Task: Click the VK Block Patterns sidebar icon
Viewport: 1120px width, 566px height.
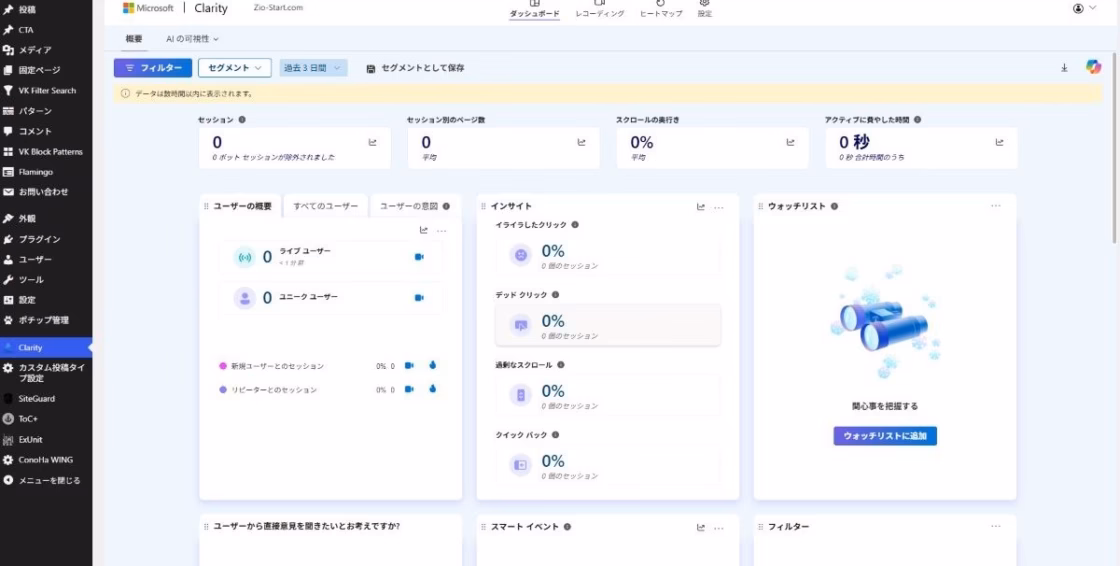Action: [9, 152]
